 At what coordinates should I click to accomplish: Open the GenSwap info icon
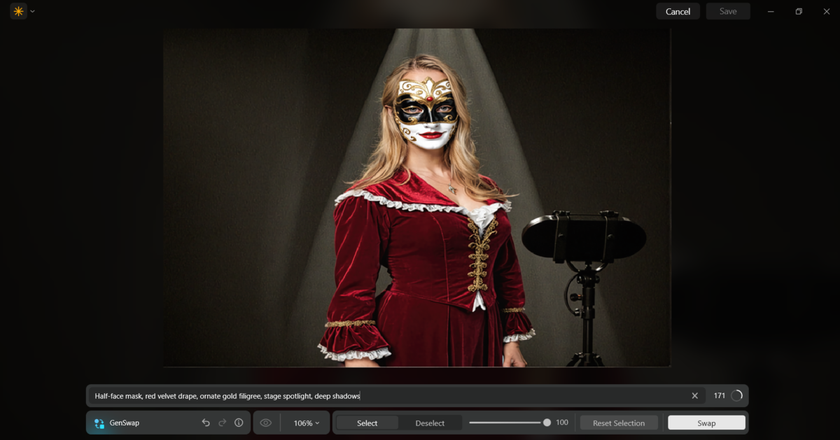tap(238, 423)
